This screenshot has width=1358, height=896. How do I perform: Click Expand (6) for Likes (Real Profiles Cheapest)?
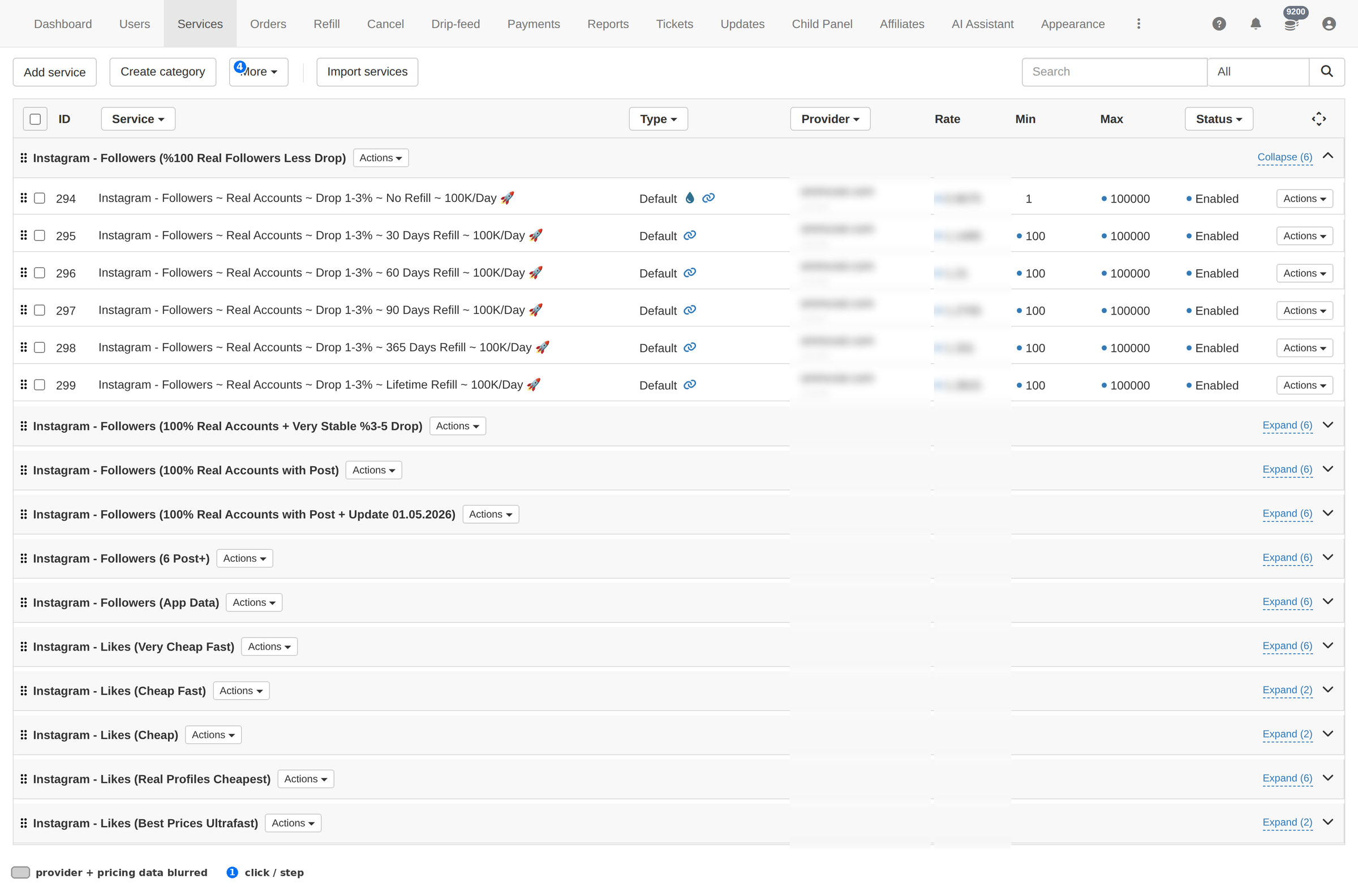[x=1287, y=778]
